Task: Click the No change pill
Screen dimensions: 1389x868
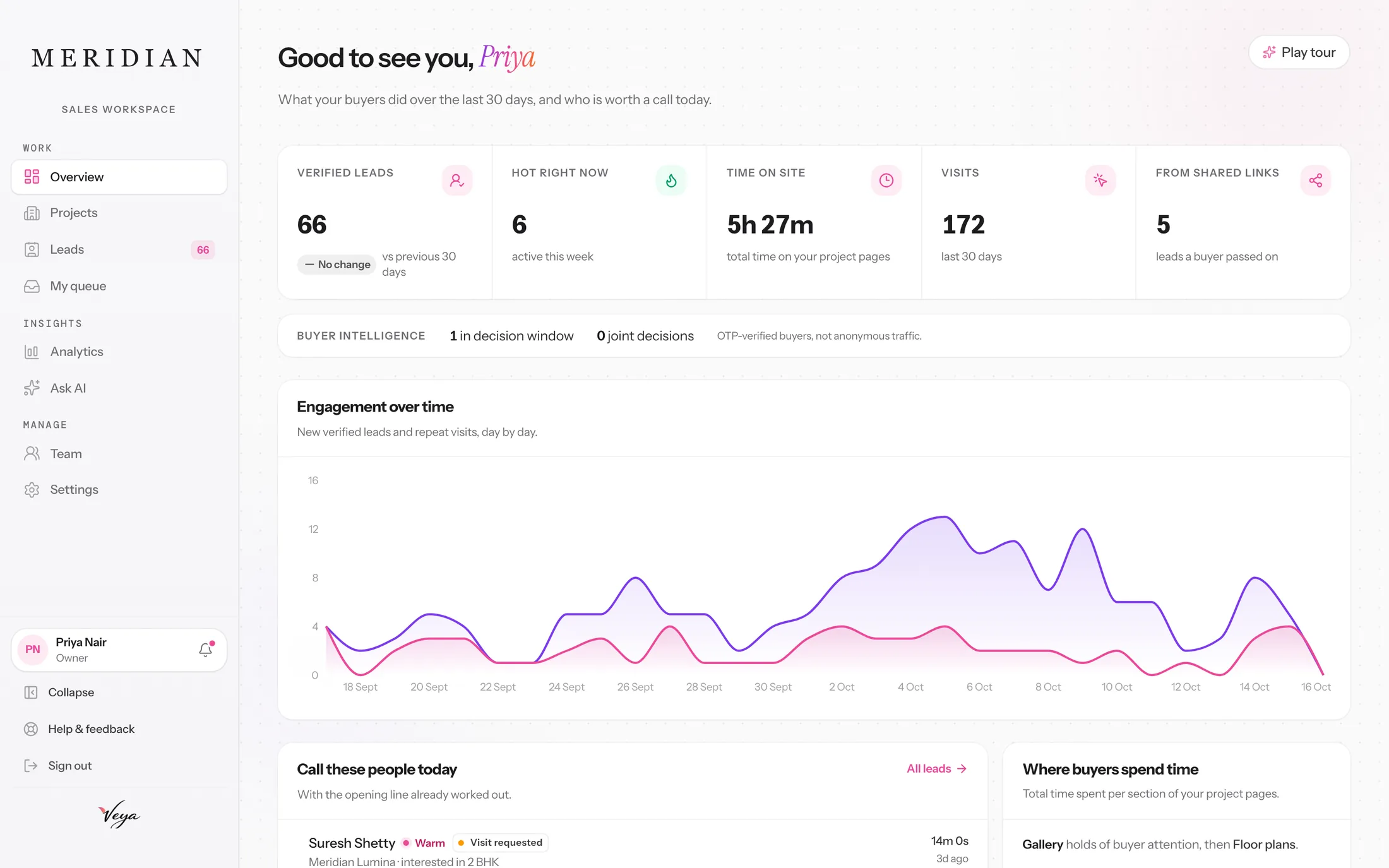Action: pos(337,265)
